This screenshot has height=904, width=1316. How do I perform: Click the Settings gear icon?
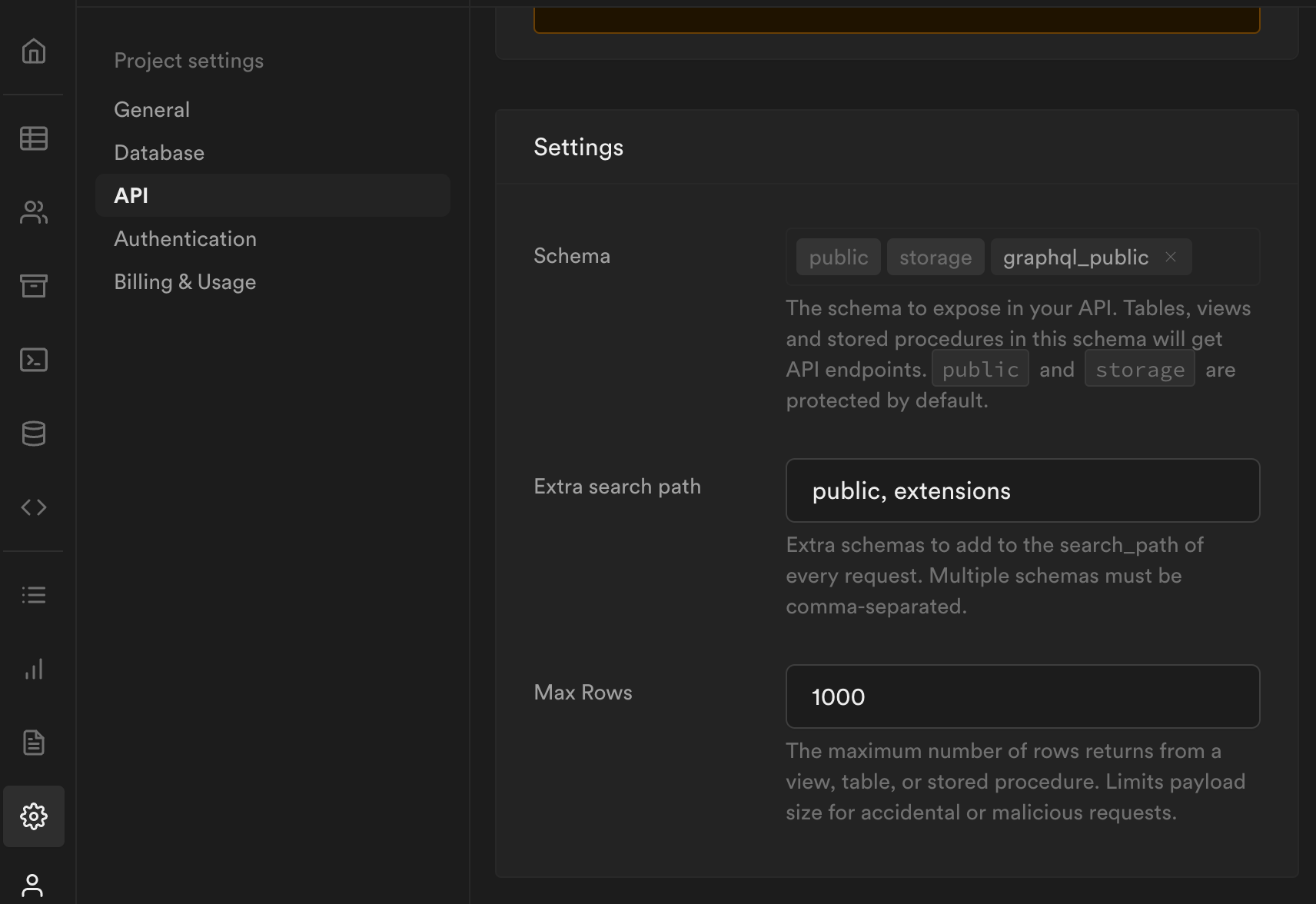(34, 816)
